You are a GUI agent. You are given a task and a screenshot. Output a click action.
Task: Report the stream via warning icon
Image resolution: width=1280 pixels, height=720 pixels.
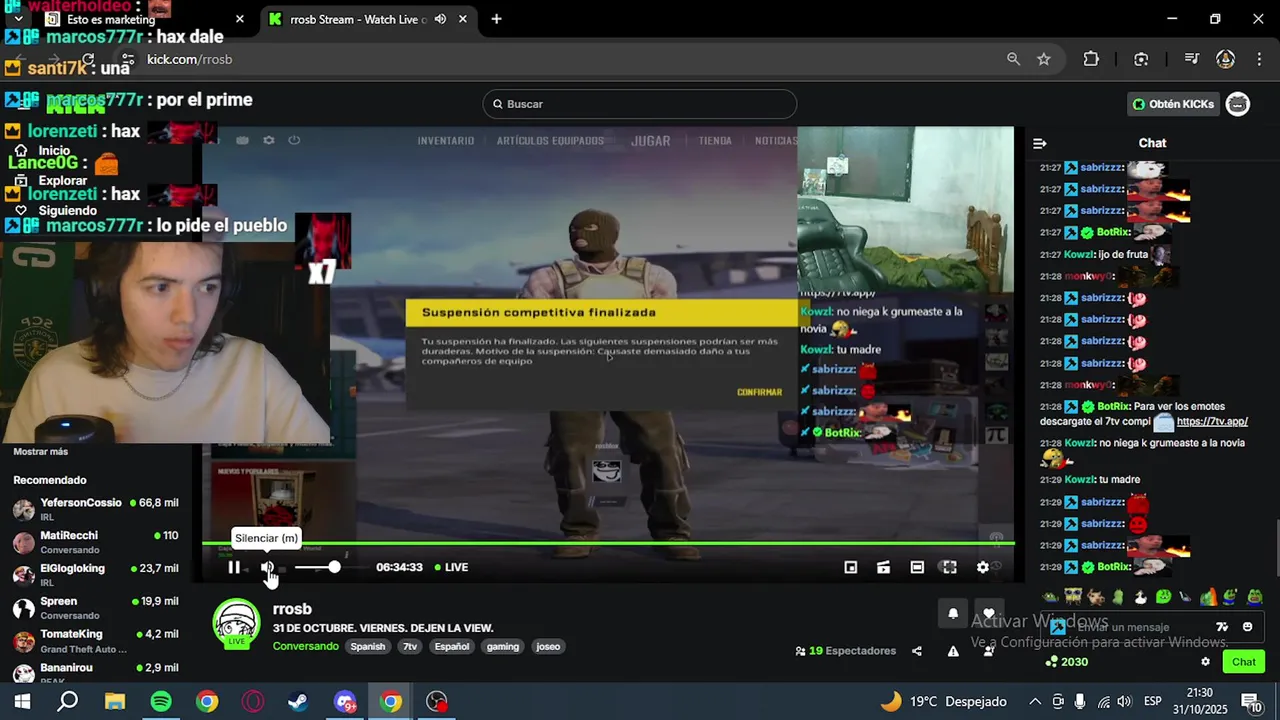tap(953, 651)
